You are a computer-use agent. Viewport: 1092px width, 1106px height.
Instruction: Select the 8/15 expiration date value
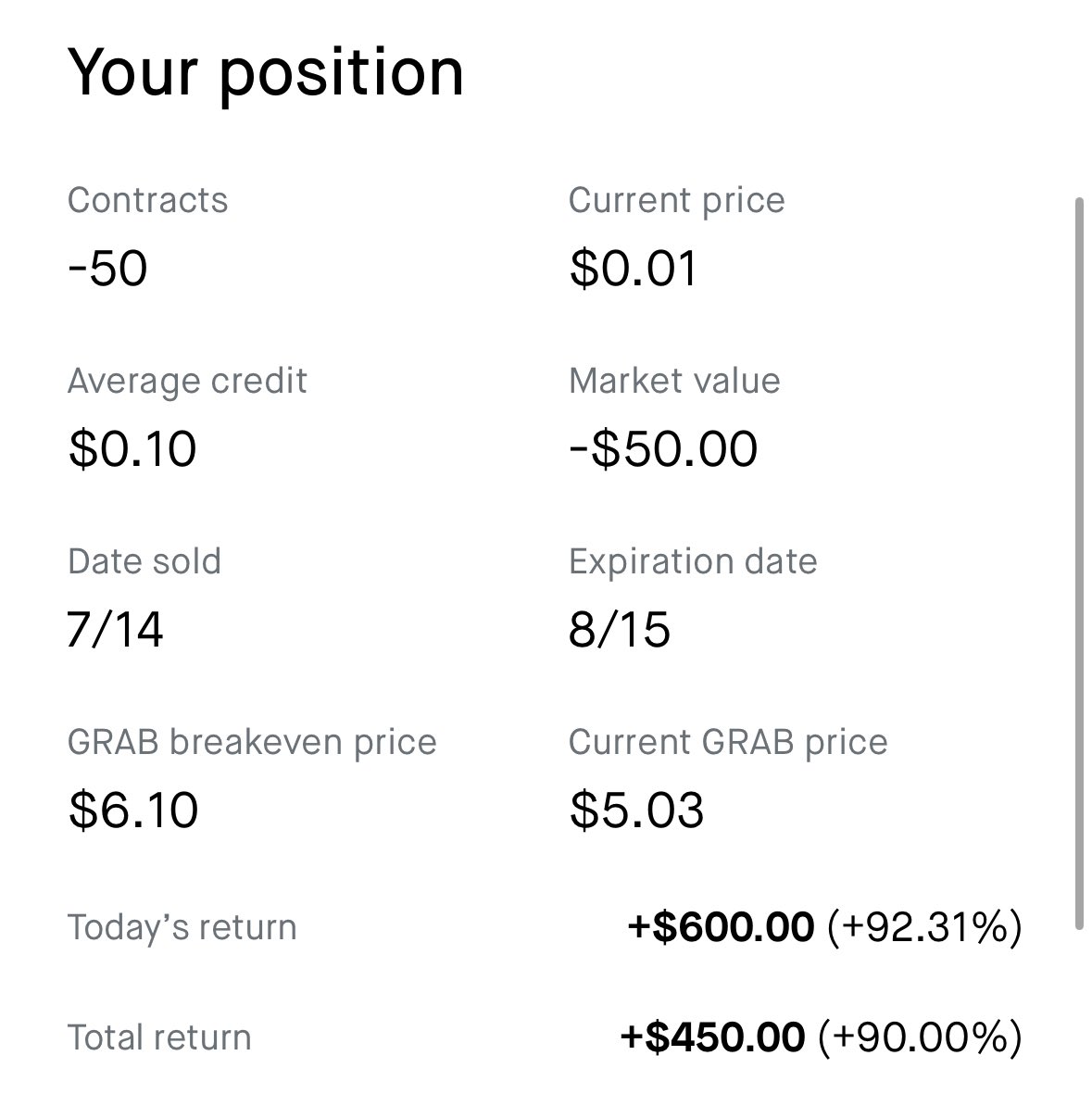(x=620, y=629)
